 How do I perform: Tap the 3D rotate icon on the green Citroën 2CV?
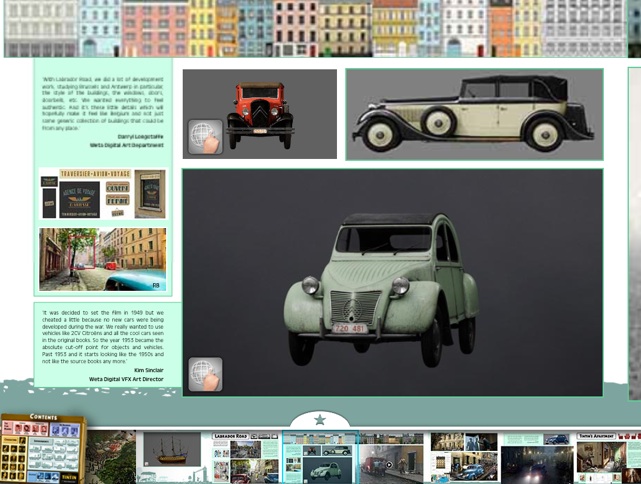point(205,374)
